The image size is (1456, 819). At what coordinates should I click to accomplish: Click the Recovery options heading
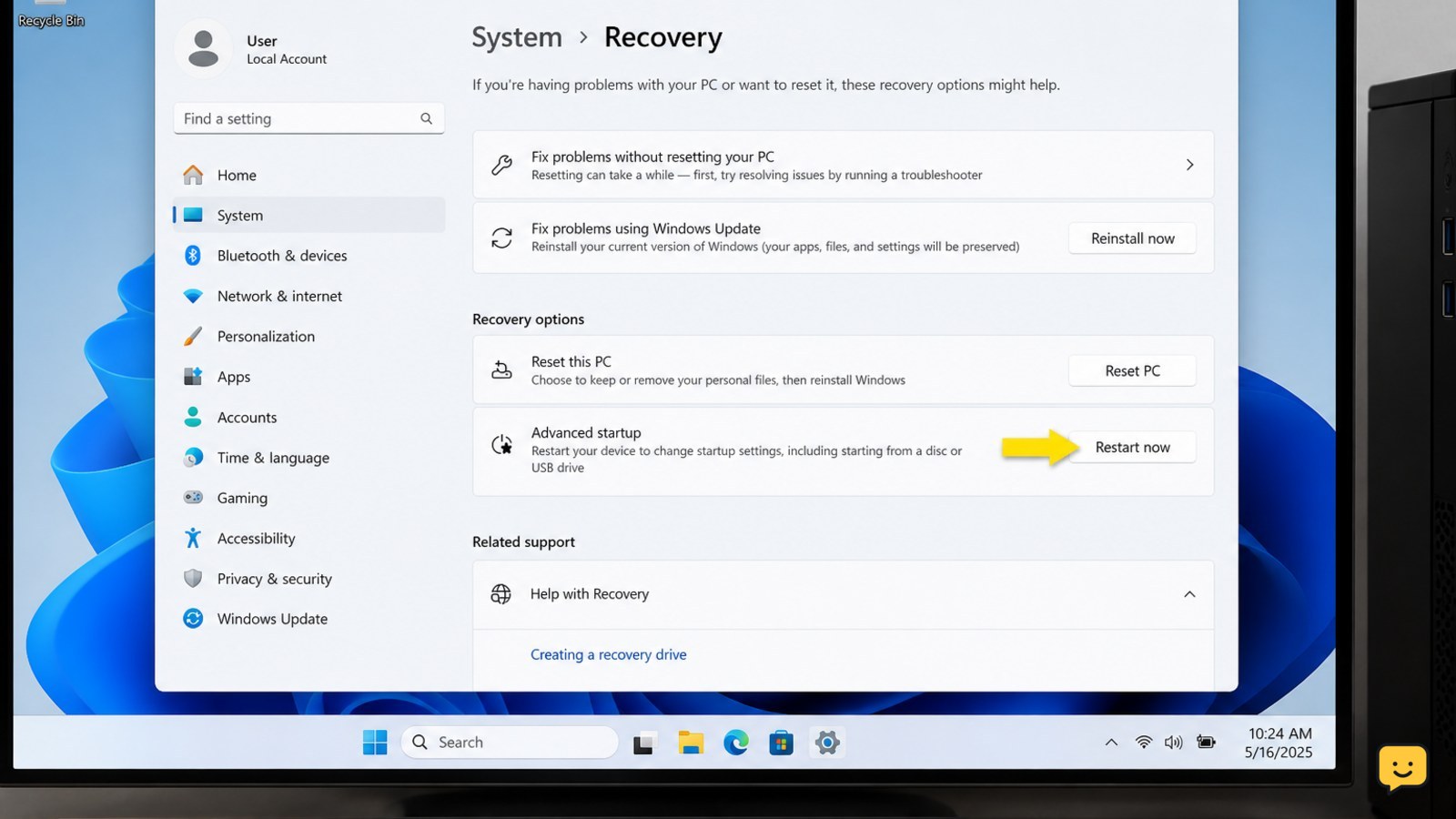528,319
